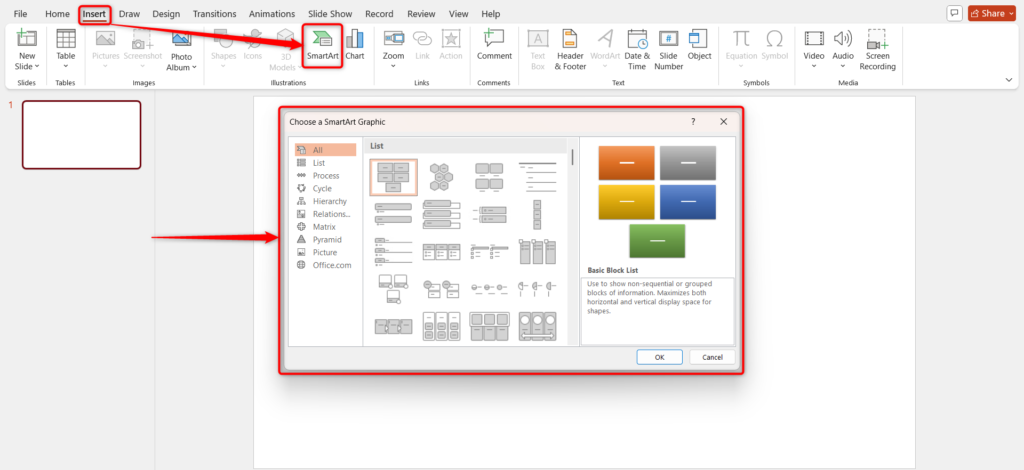
Task: Open the dialog Help question mark
Action: 693,121
